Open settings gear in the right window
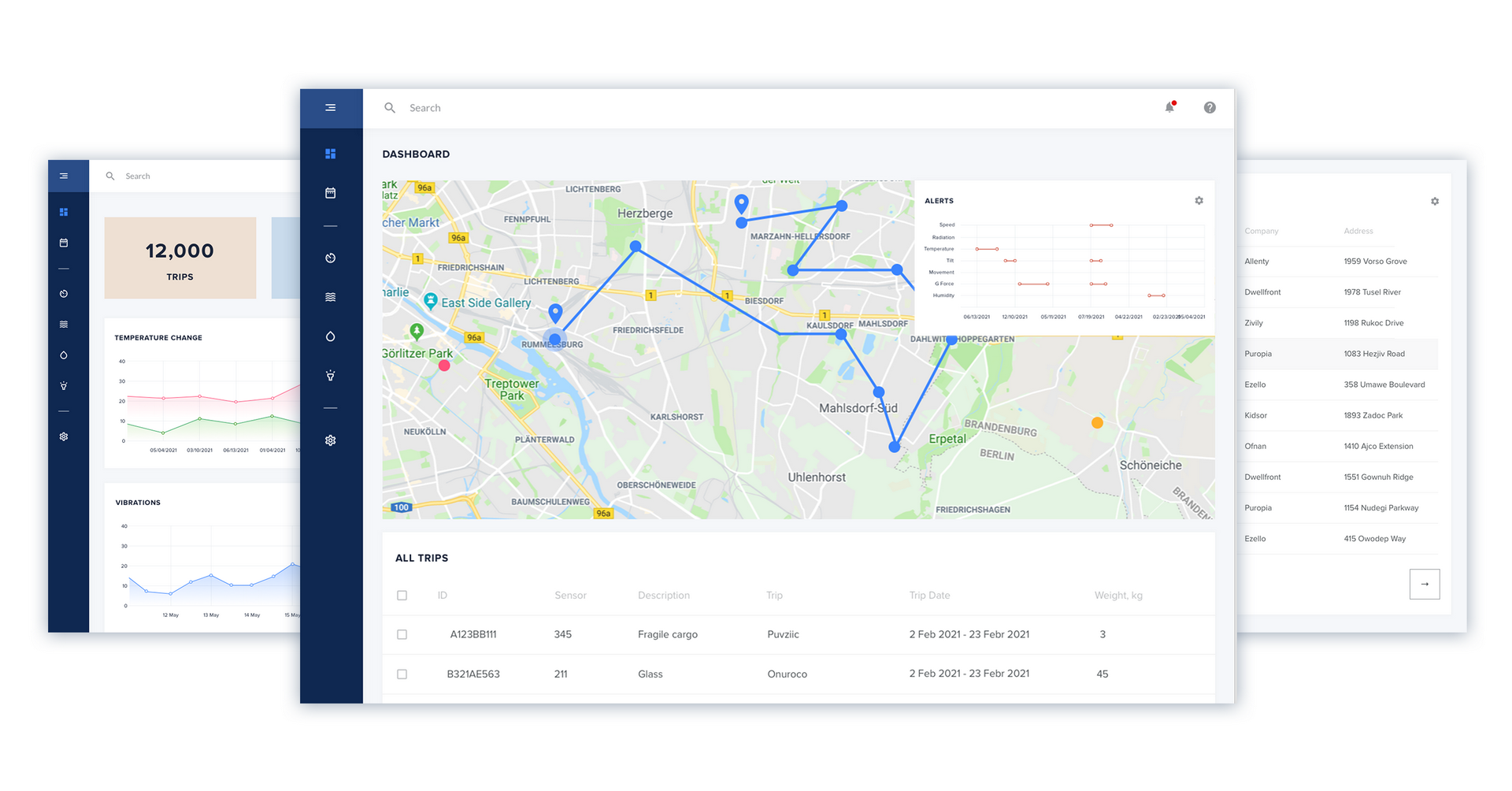 [x=1435, y=202]
